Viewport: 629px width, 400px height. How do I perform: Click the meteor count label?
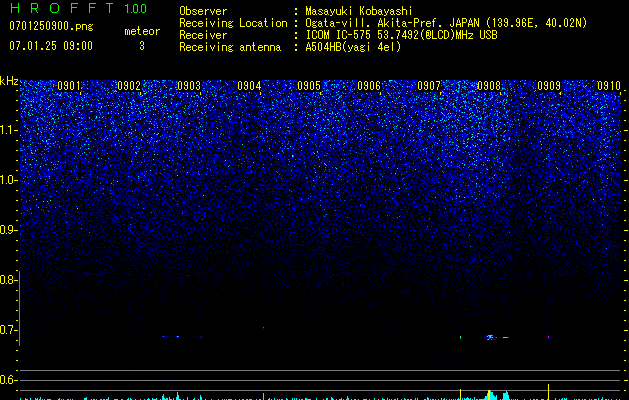click(x=142, y=31)
